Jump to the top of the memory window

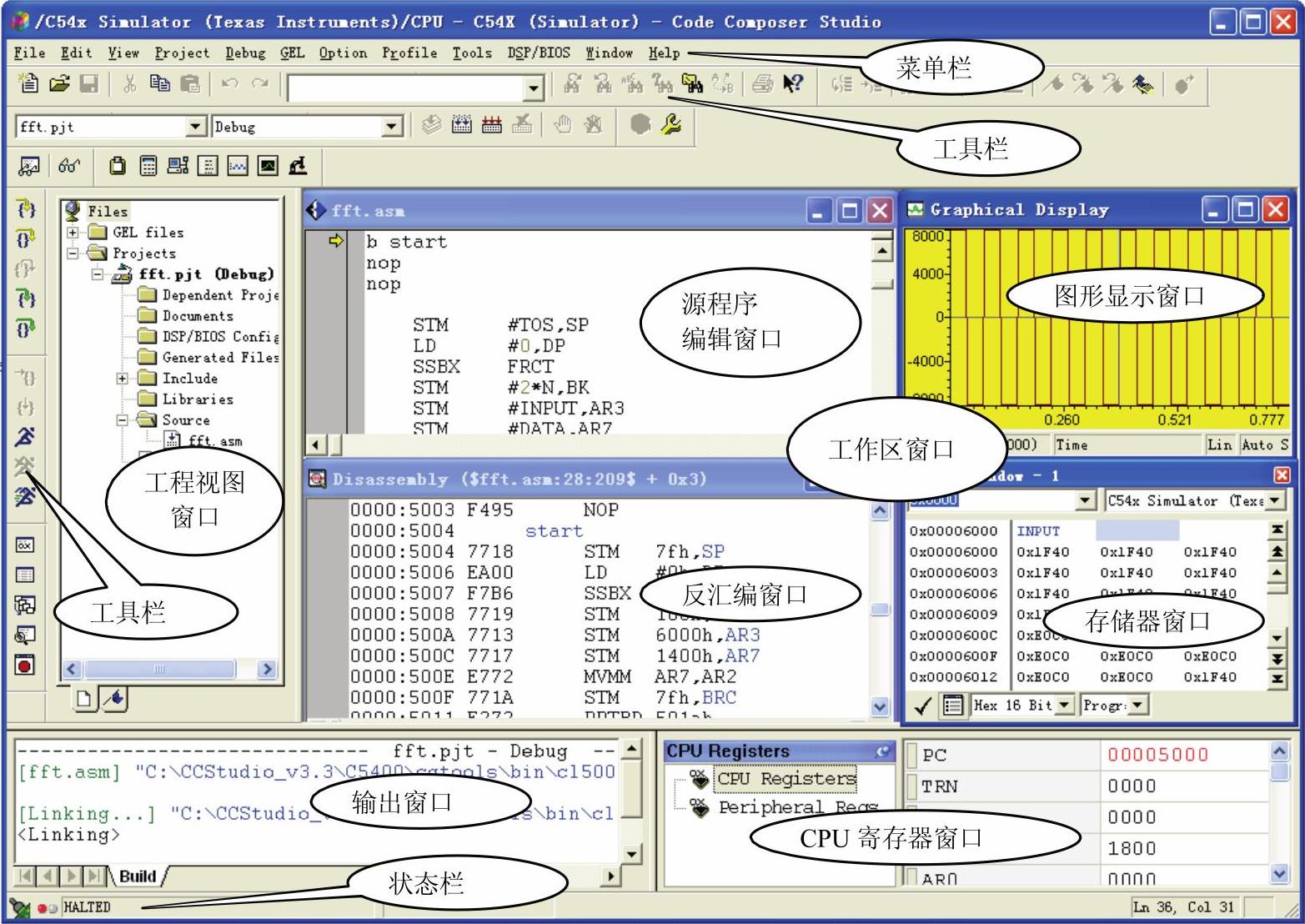[1277, 530]
